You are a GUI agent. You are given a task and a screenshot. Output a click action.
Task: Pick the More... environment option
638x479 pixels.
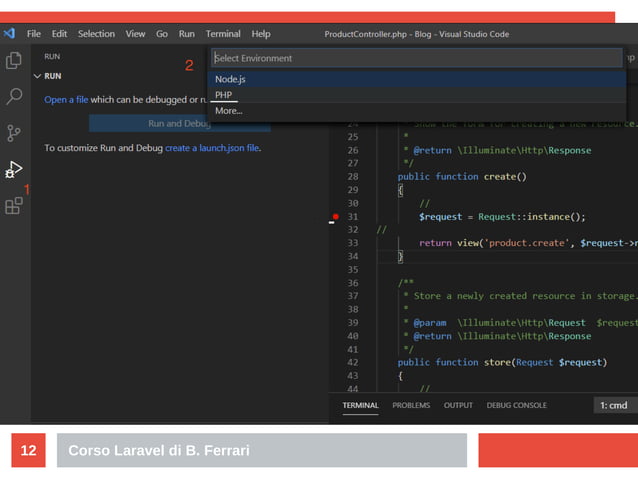coord(229,111)
